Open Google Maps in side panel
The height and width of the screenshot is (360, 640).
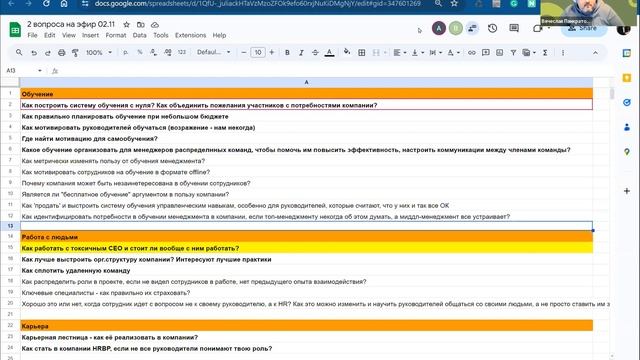coord(627,152)
